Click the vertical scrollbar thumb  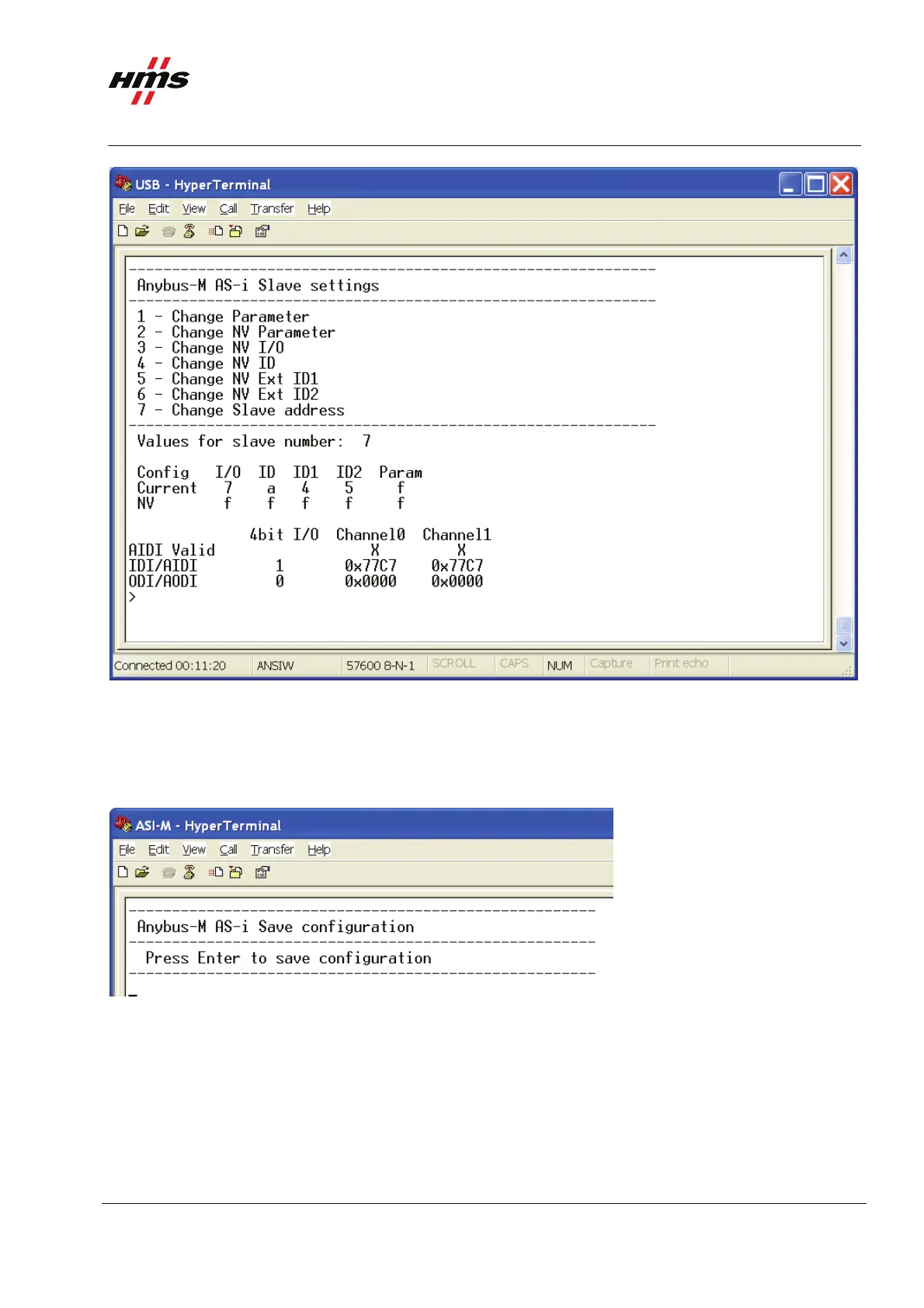point(843,625)
